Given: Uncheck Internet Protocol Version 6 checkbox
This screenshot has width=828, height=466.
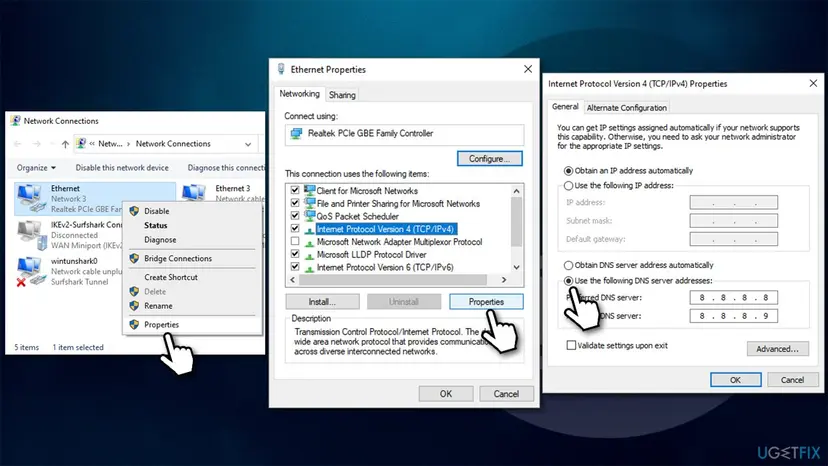Looking at the screenshot, I should 295,267.
